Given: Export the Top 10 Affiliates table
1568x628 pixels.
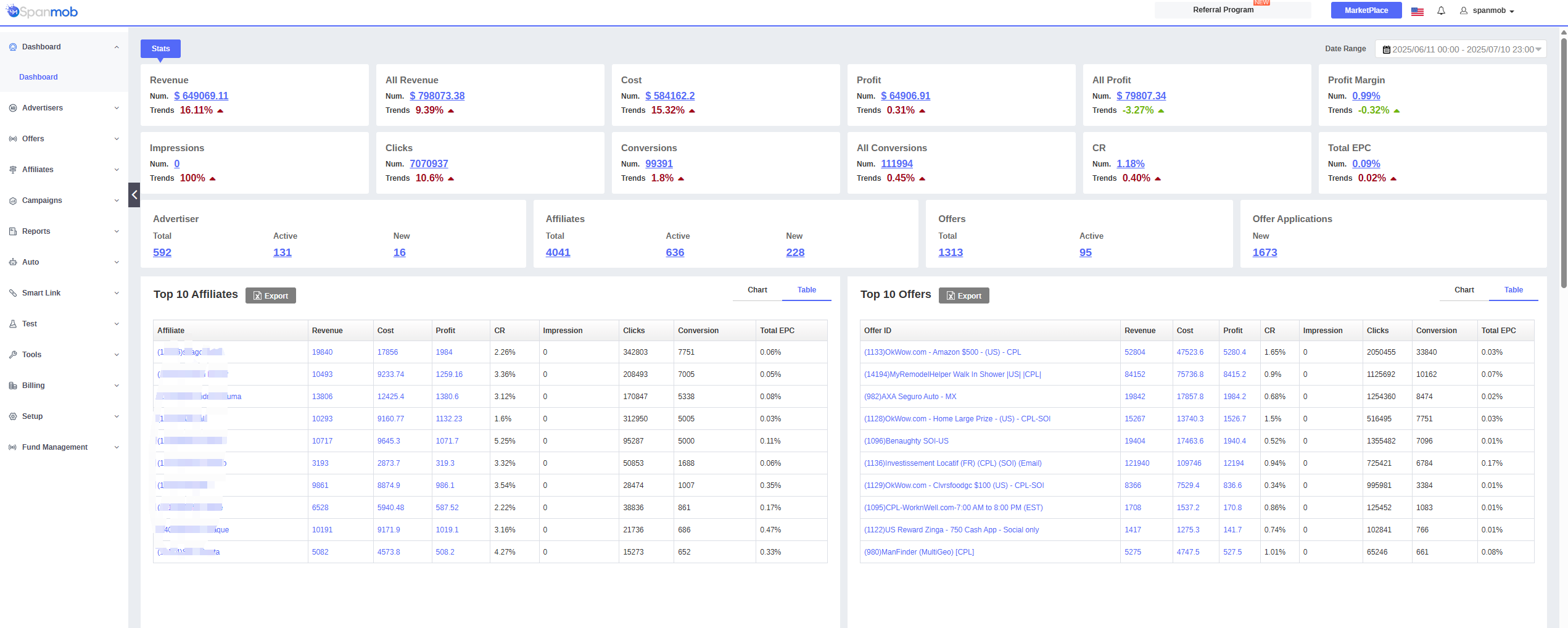Looking at the screenshot, I should (270, 295).
